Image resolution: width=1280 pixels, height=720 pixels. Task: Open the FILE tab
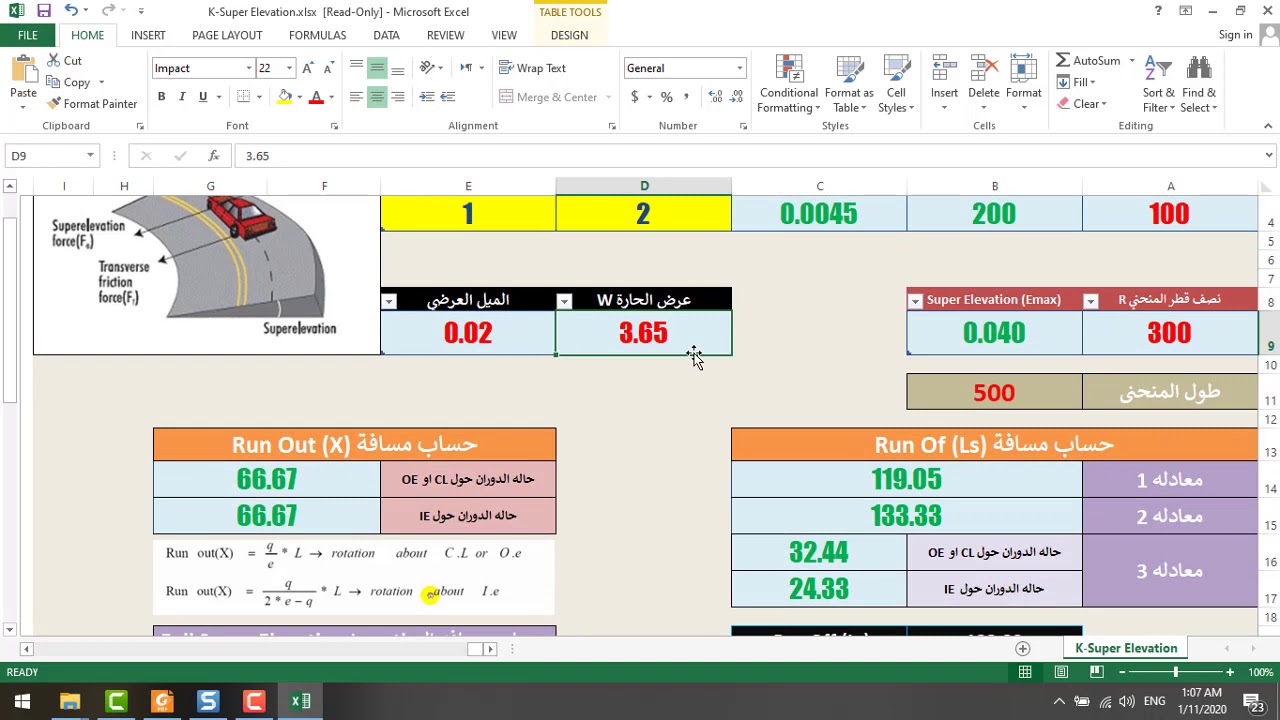tap(27, 35)
